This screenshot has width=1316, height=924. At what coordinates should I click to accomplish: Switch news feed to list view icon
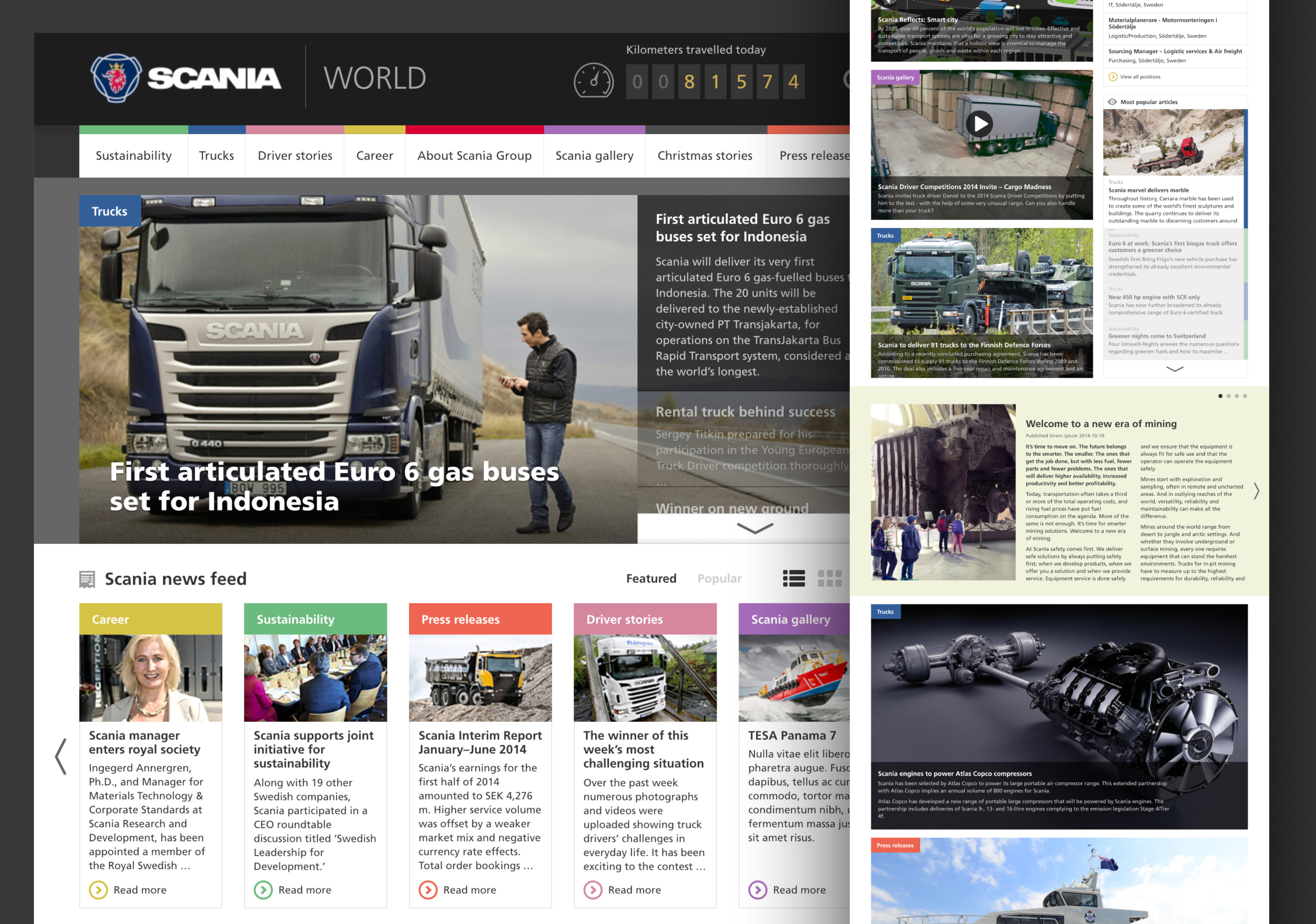pos(794,579)
